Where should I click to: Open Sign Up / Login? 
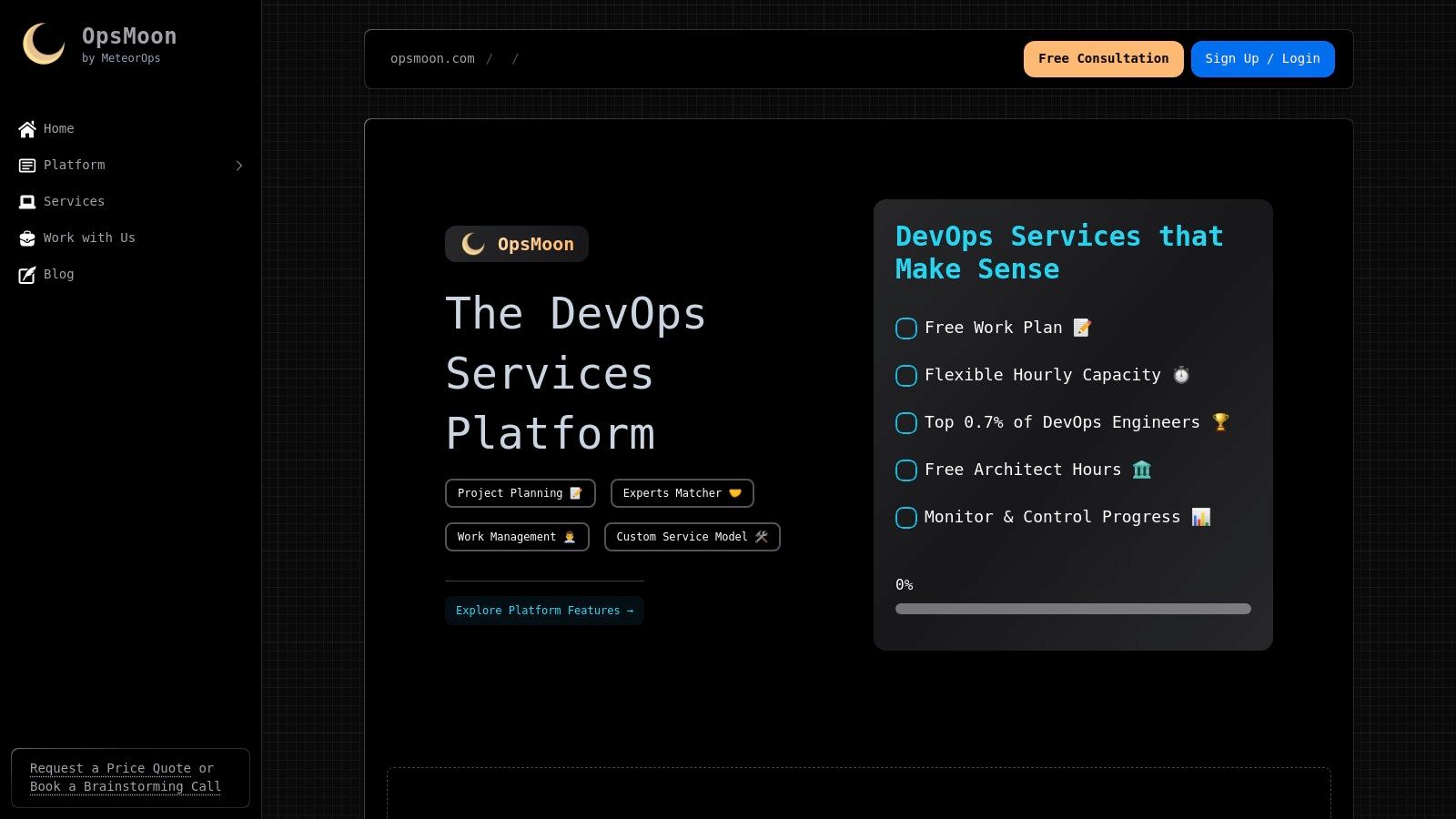(1262, 58)
